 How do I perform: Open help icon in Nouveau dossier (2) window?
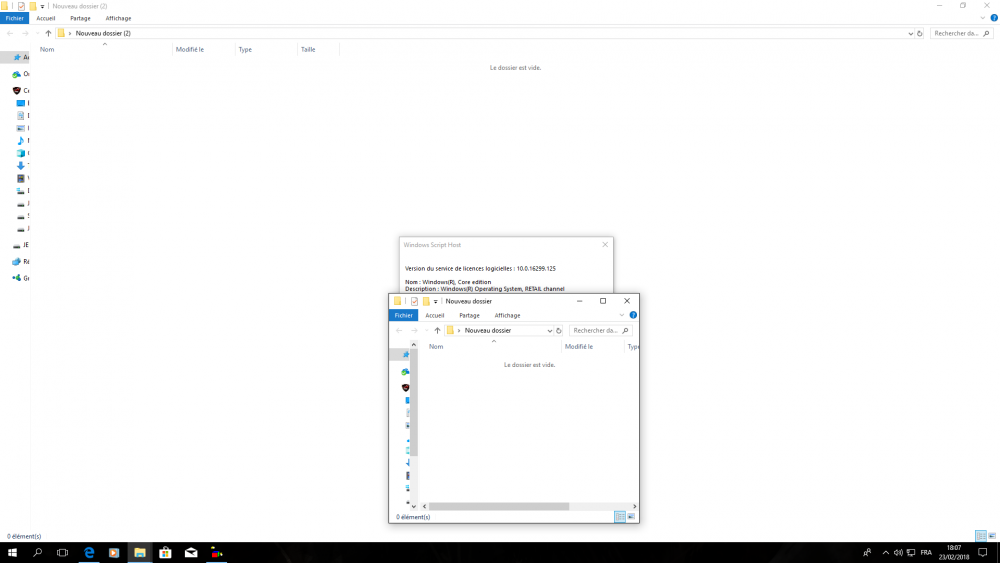pyautogui.click(x=994, y=18)
